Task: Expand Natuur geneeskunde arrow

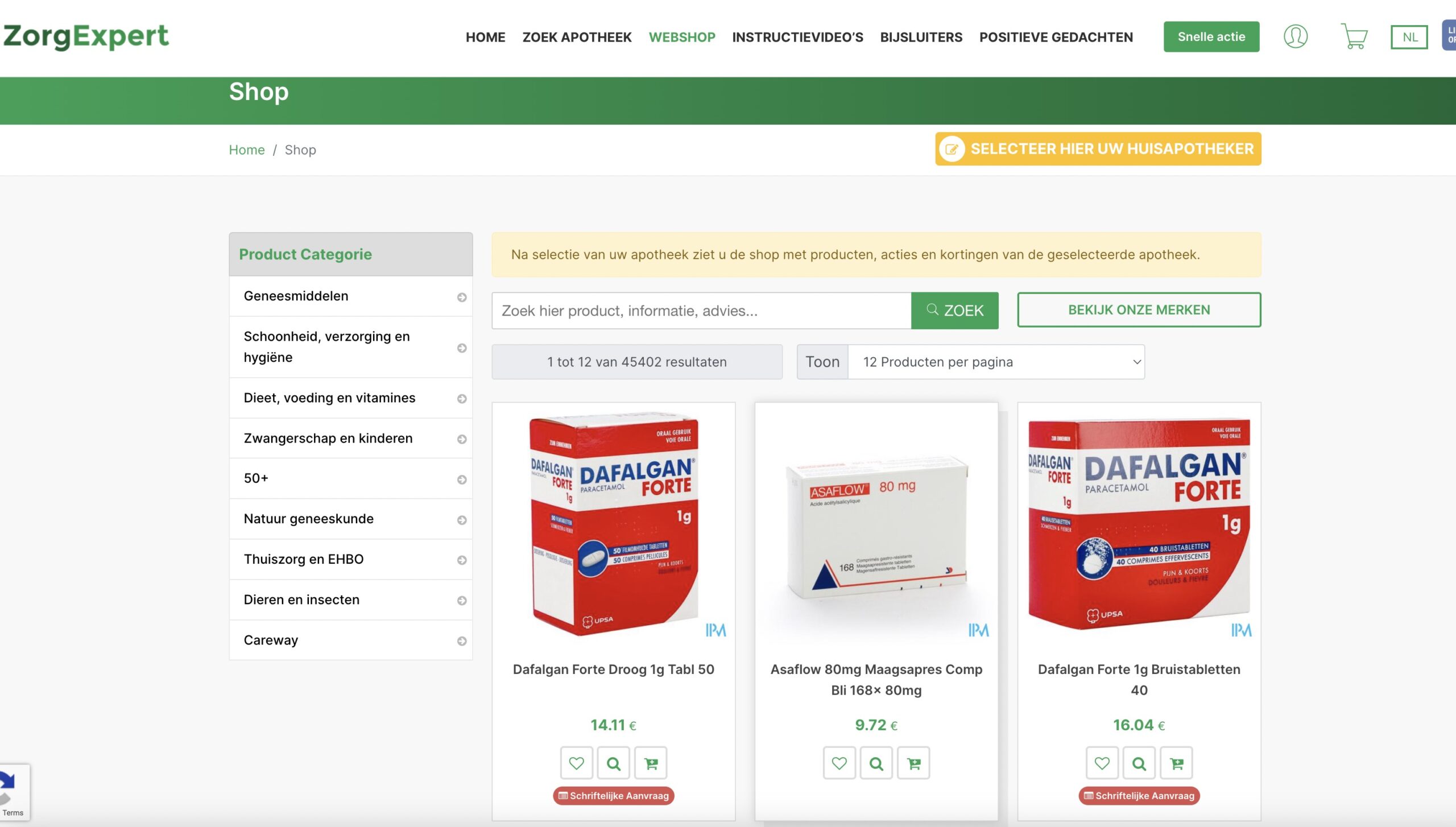Action: [x=462, y=520]
